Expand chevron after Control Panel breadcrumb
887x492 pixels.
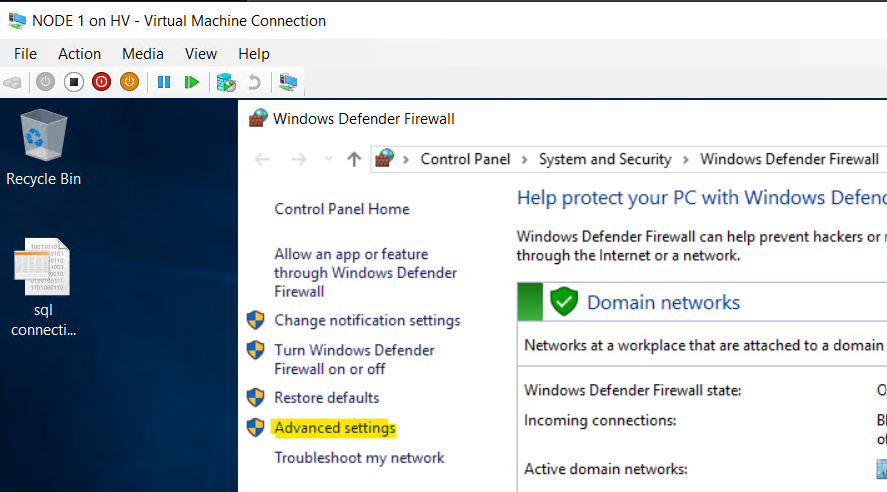click(524, 159)
